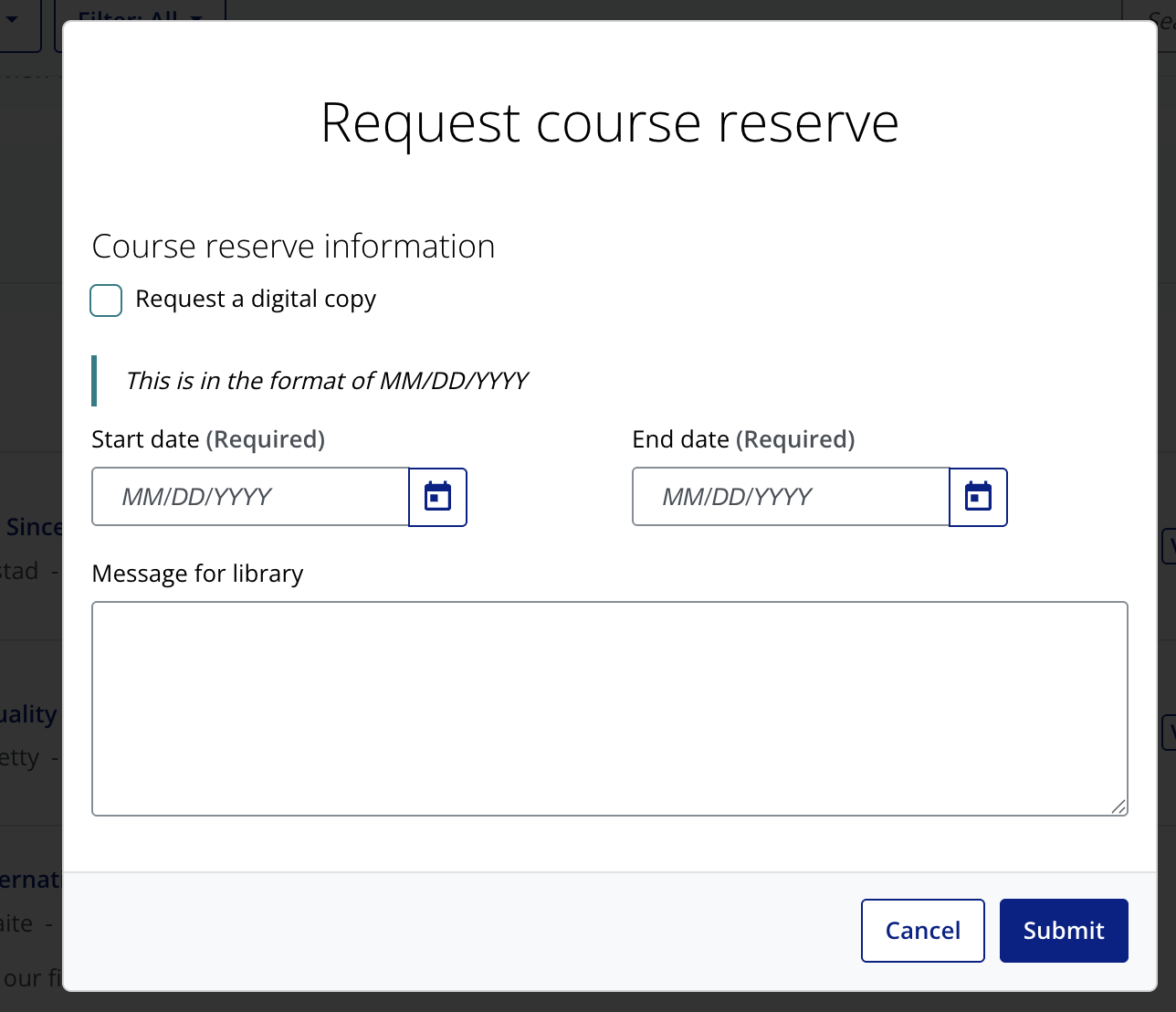Screen dimensions: 1176x1012
Task: Focus the End date input field
Action: tap(791, 497)
